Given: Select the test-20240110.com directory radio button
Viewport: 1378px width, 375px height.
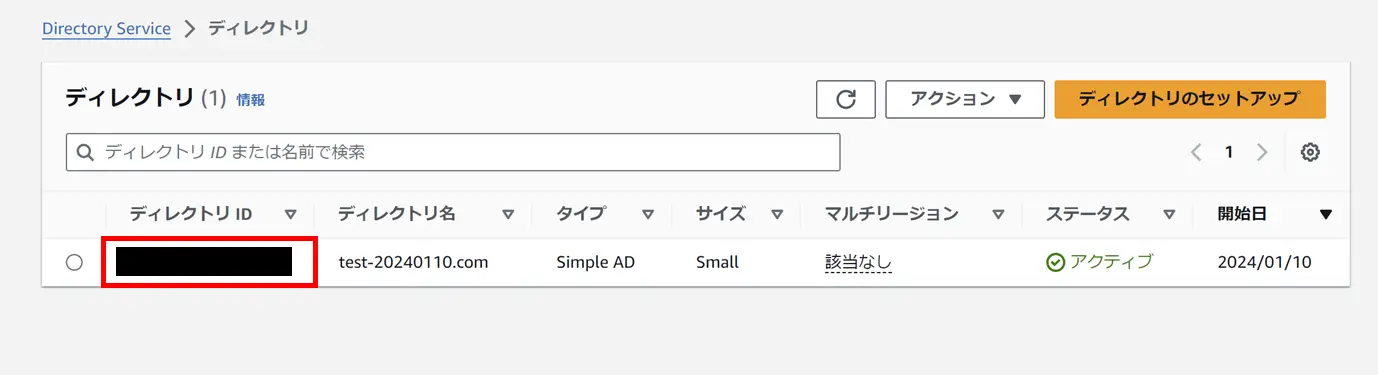Looking at the screenshot, I should [x=74, y=262].
